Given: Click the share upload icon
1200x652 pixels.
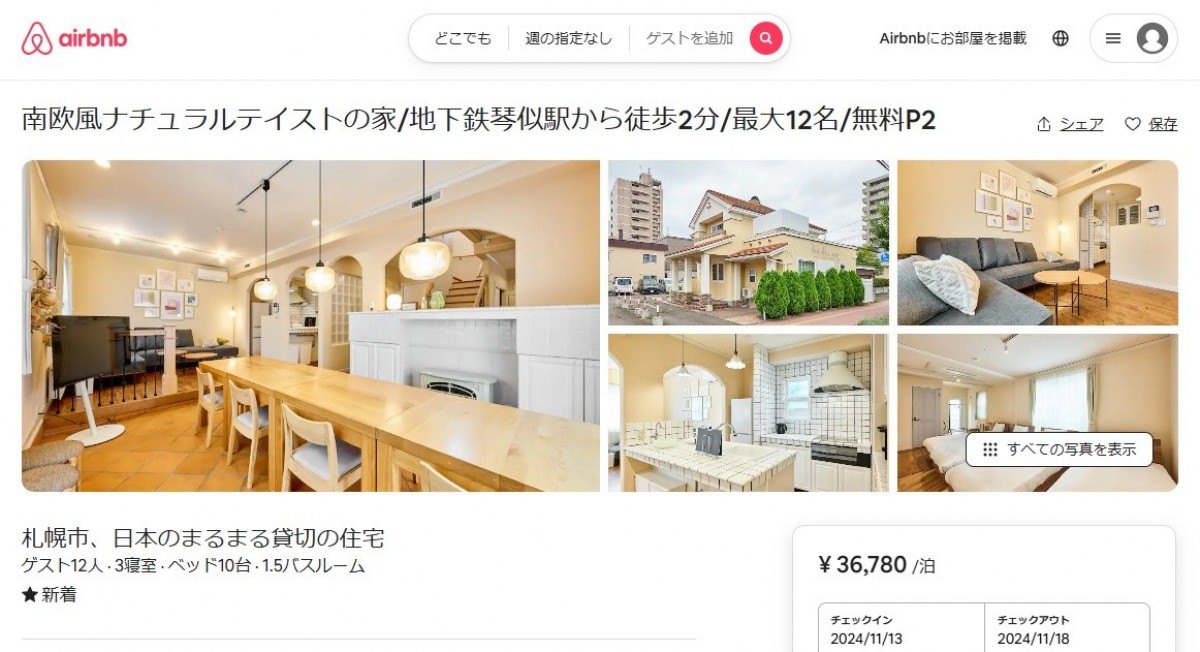Looking at the screenshot, I should [1044, 124].
